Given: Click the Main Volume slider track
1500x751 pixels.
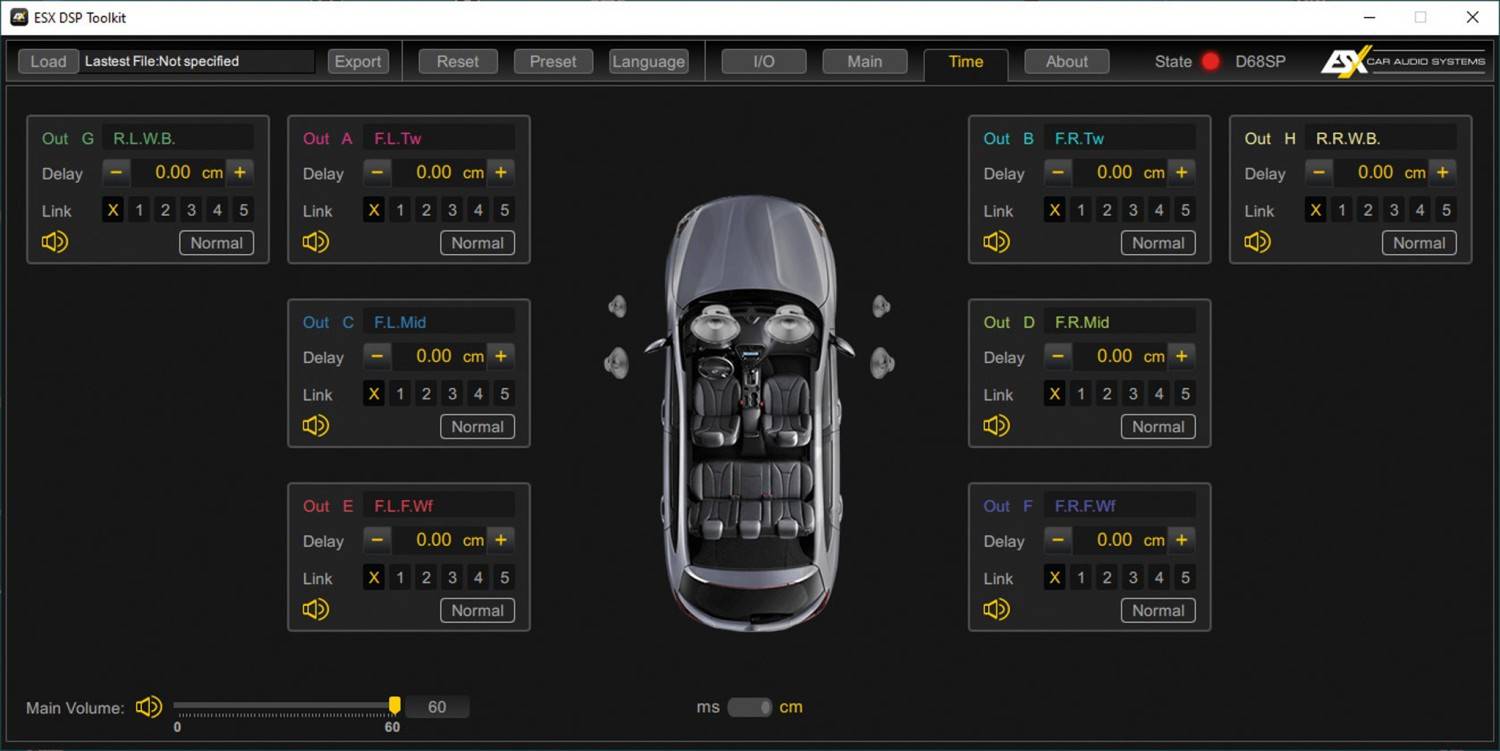Looking at the screenshot, I should [284, 706].
